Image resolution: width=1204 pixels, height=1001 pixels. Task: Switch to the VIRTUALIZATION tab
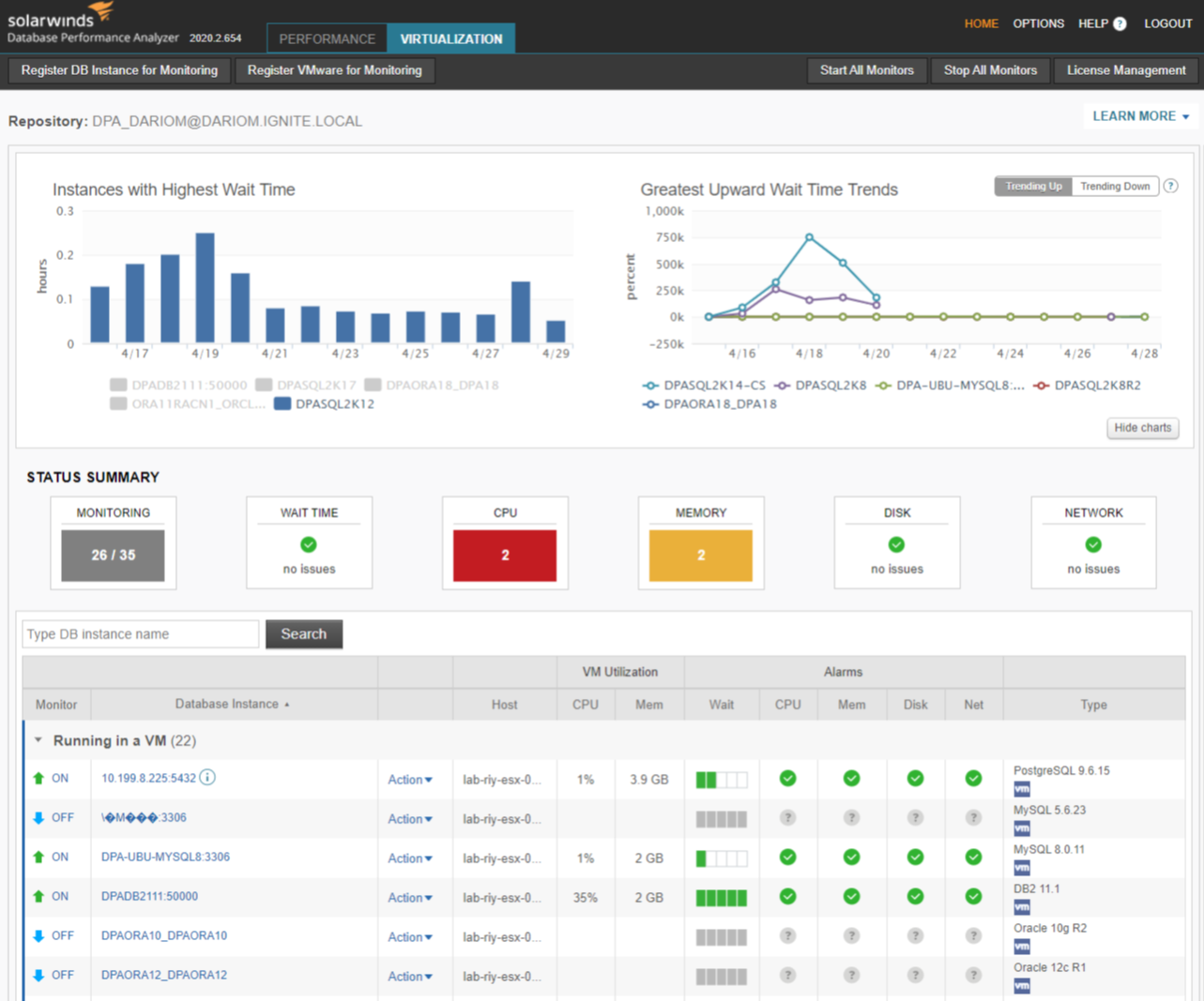coord(451,38)
